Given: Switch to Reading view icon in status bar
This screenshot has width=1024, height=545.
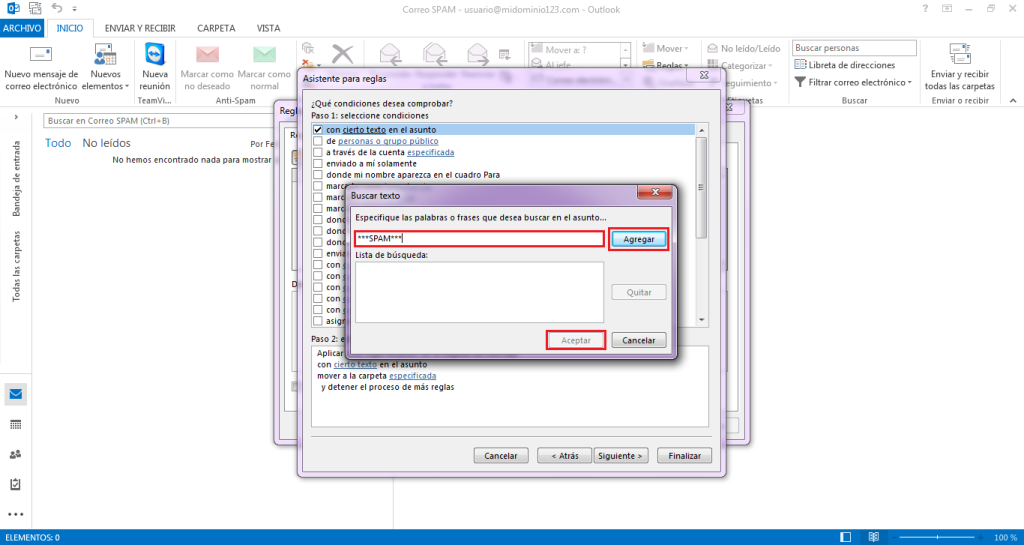Looking at the screenshot, I should (873, 537).
